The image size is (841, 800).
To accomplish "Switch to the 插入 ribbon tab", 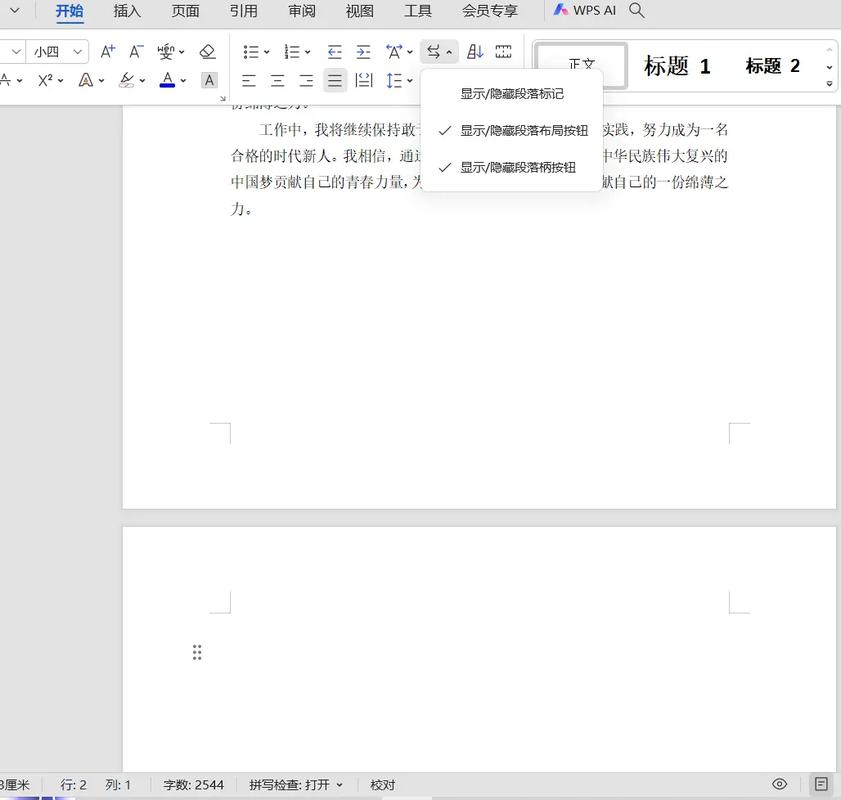I will [127, 11].
